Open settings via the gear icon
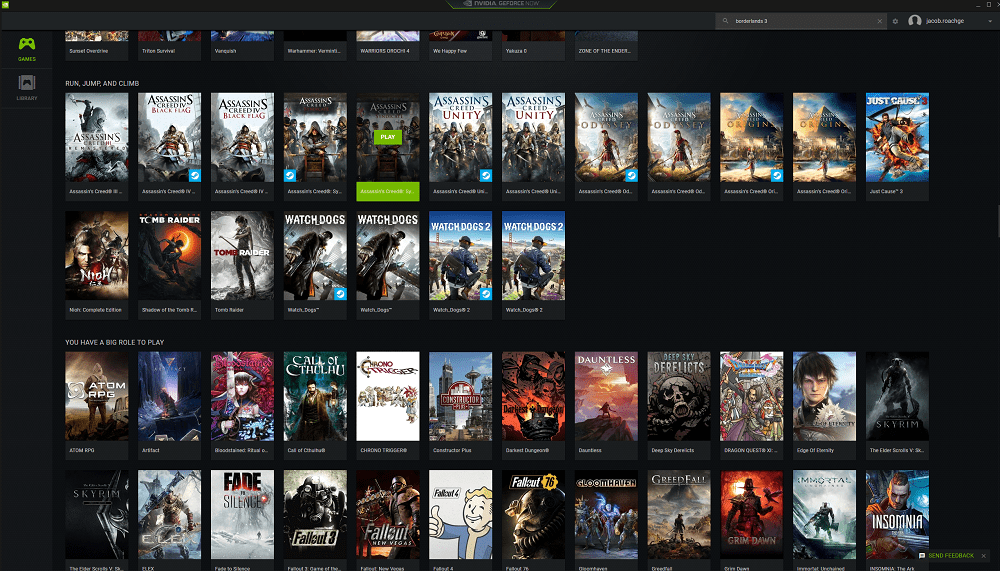 point(895,21)
